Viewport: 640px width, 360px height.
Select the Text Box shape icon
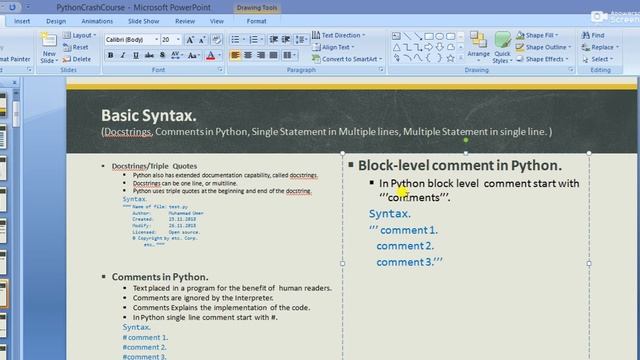pos(396,36)
